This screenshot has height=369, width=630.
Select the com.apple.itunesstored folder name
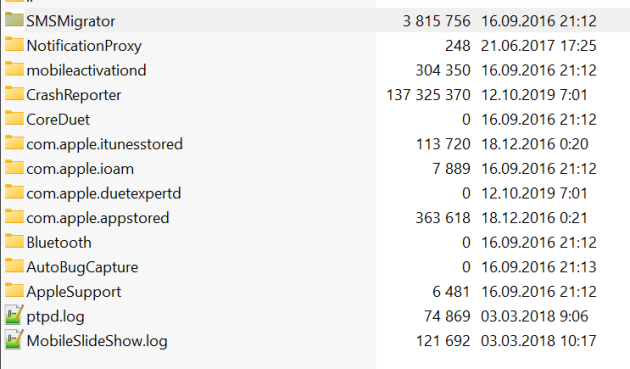click(x=104, y=144)
